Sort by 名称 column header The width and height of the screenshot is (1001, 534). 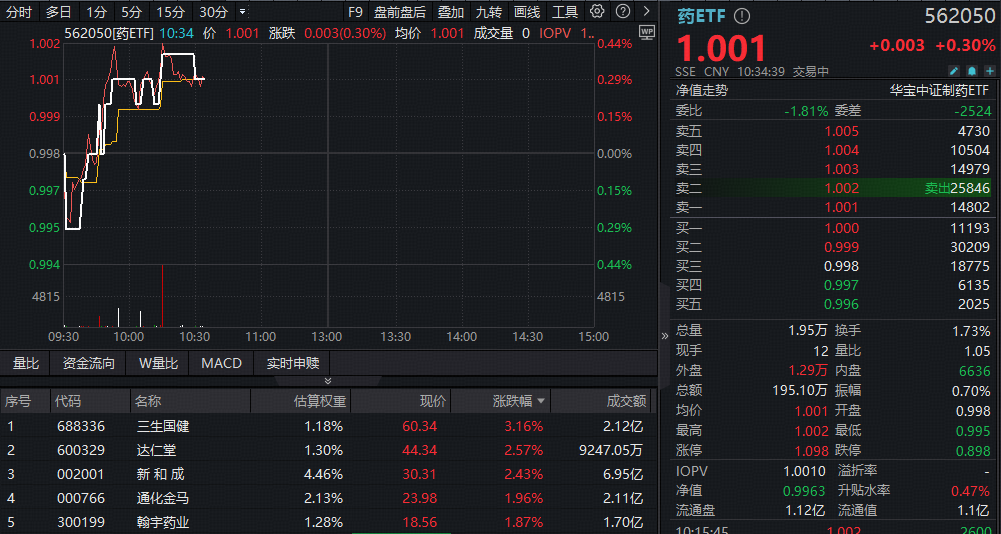tap(147, 401)
